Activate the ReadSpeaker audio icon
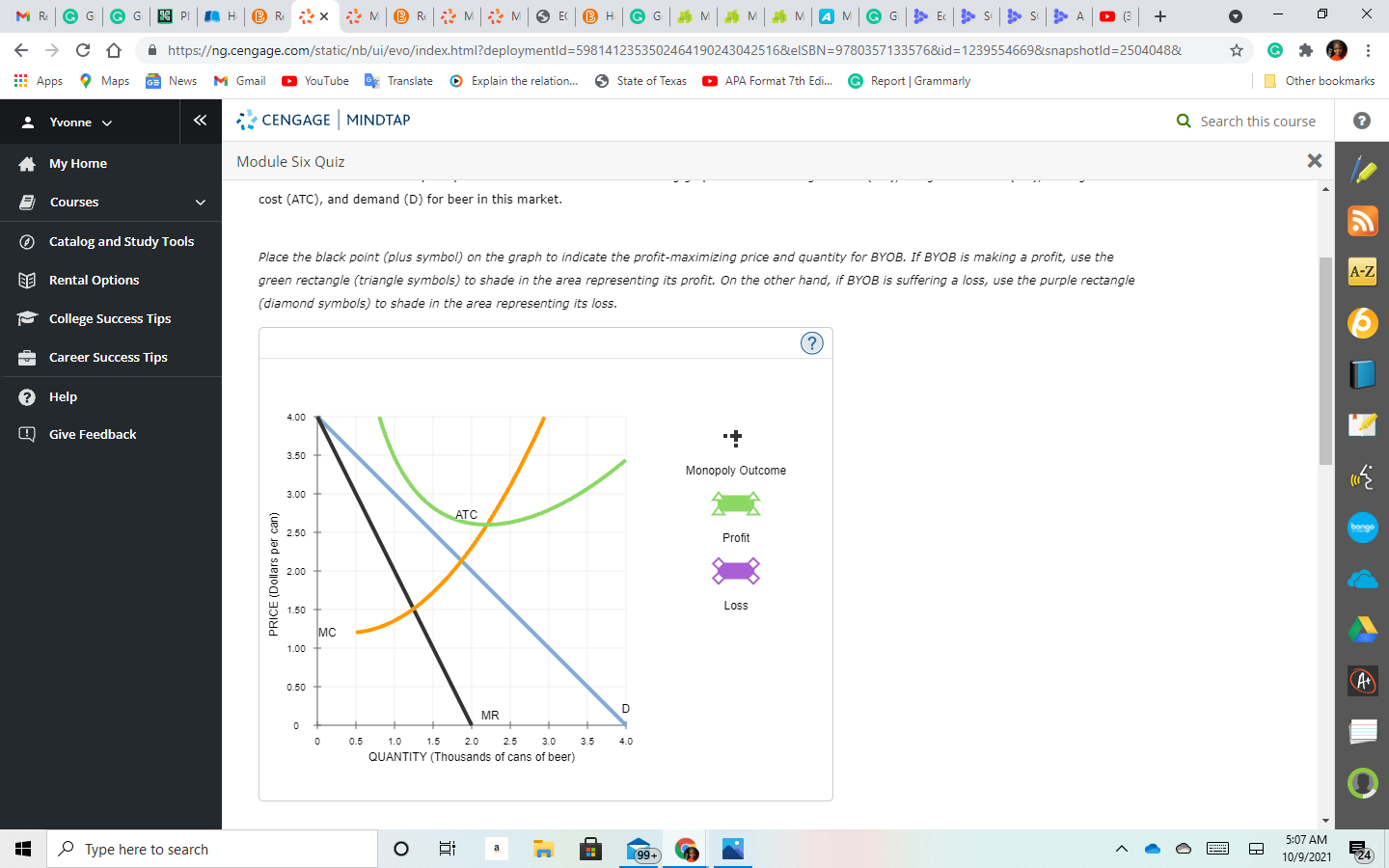Image resolution: width=1389 pixels, height=868 pixels. click(x=1362, y=476)
